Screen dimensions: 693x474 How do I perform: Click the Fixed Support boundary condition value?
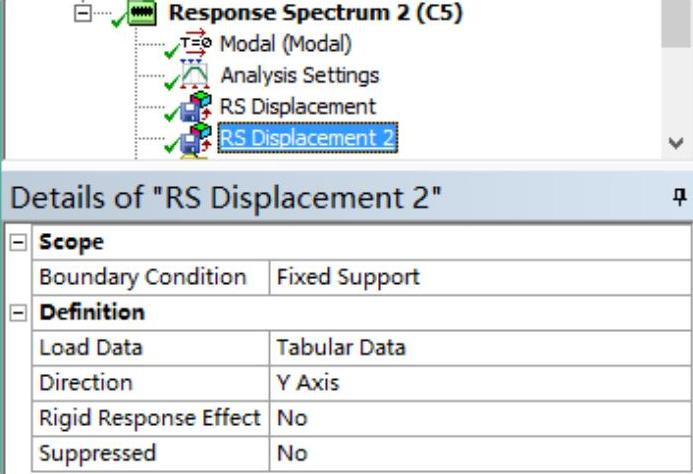(347, 278)
